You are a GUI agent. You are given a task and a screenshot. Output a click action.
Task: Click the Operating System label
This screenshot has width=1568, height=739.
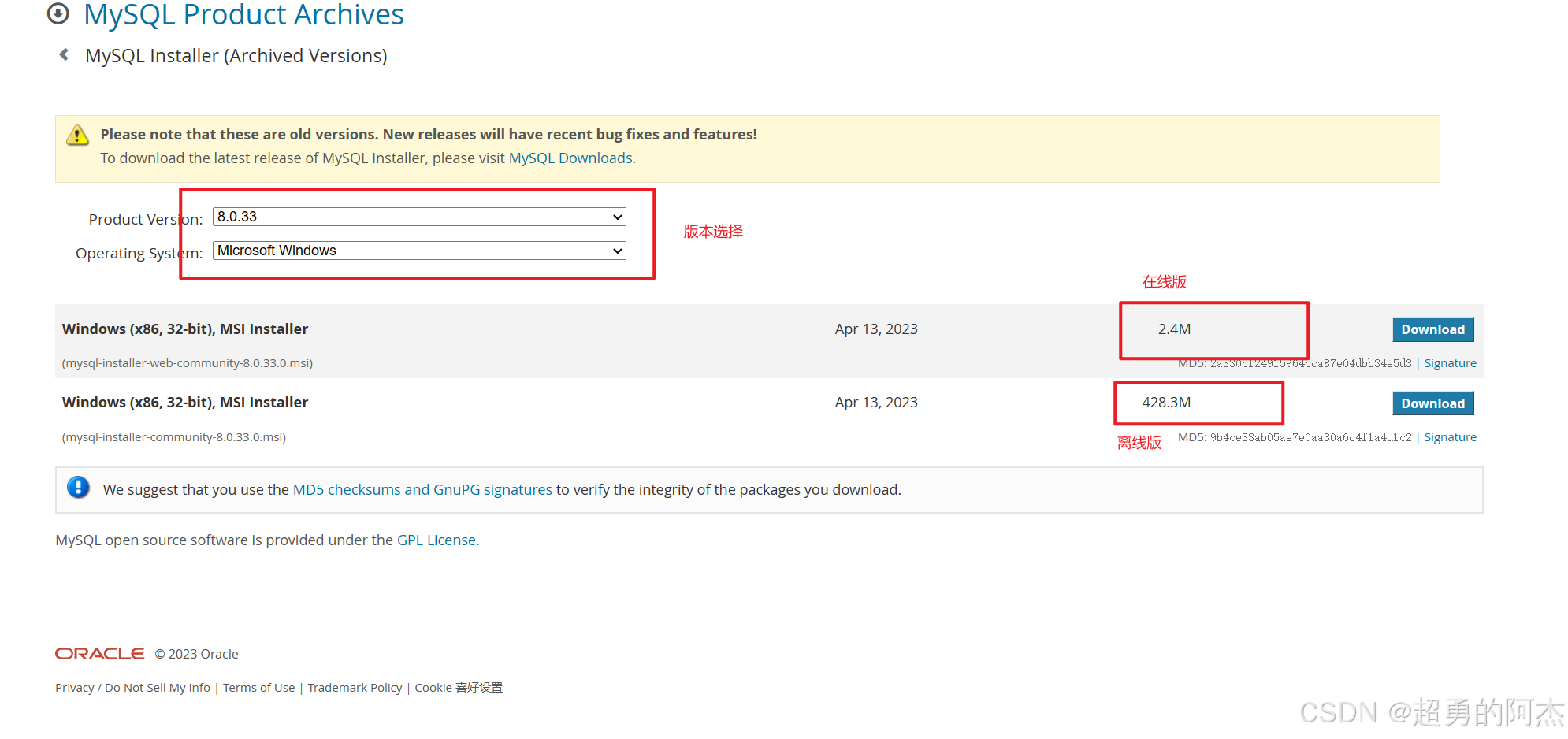pyautogui.click(x=139, y=253)
